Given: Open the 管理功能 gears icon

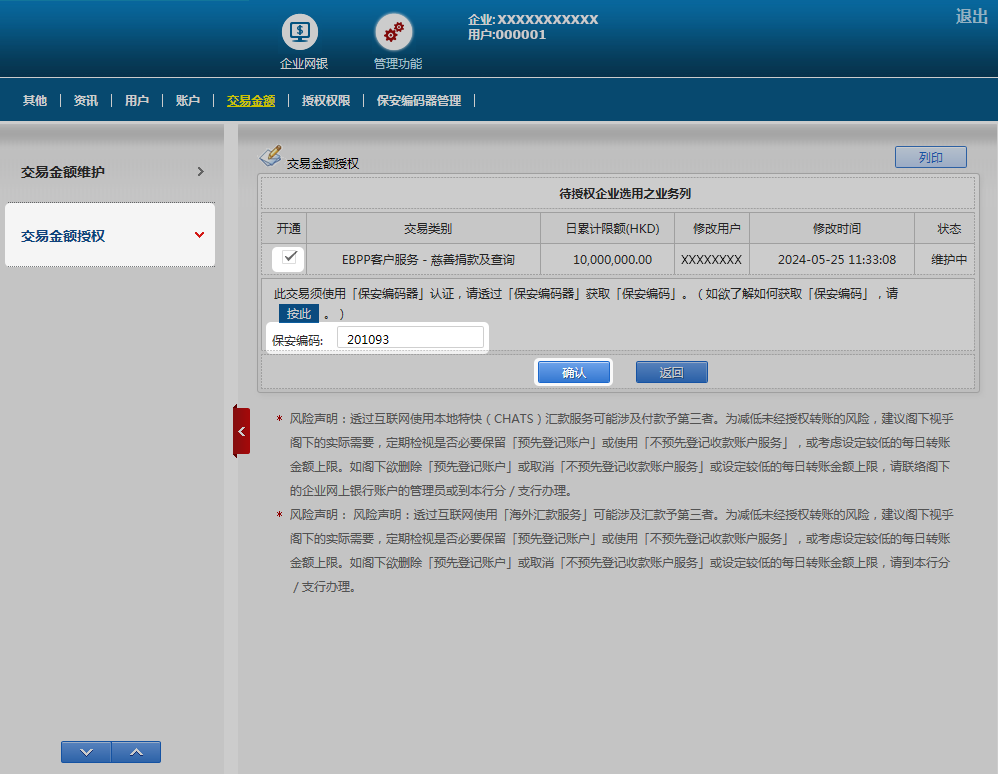Looking at the screenshot, I should click(x=394, y=32).
